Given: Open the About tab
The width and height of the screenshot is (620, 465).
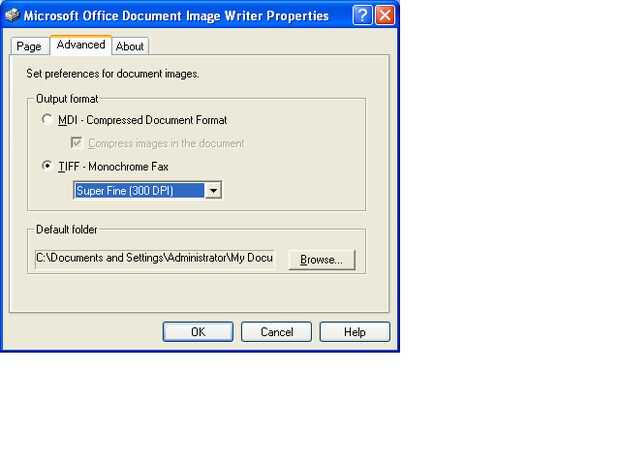Looking at the screenshot, I should pyautogui.click(x=130, y=47).
